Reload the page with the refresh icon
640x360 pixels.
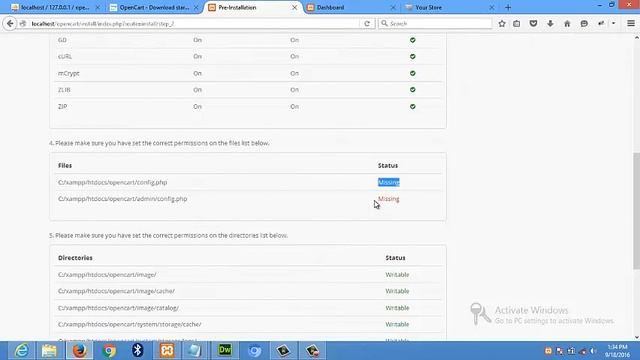(367, 24)
